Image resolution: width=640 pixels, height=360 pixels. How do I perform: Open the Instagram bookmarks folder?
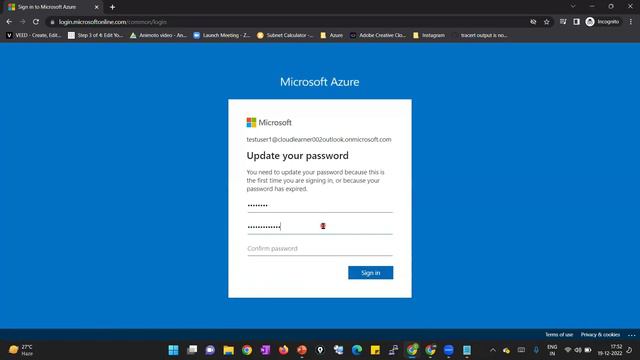(x=429, y=36)
